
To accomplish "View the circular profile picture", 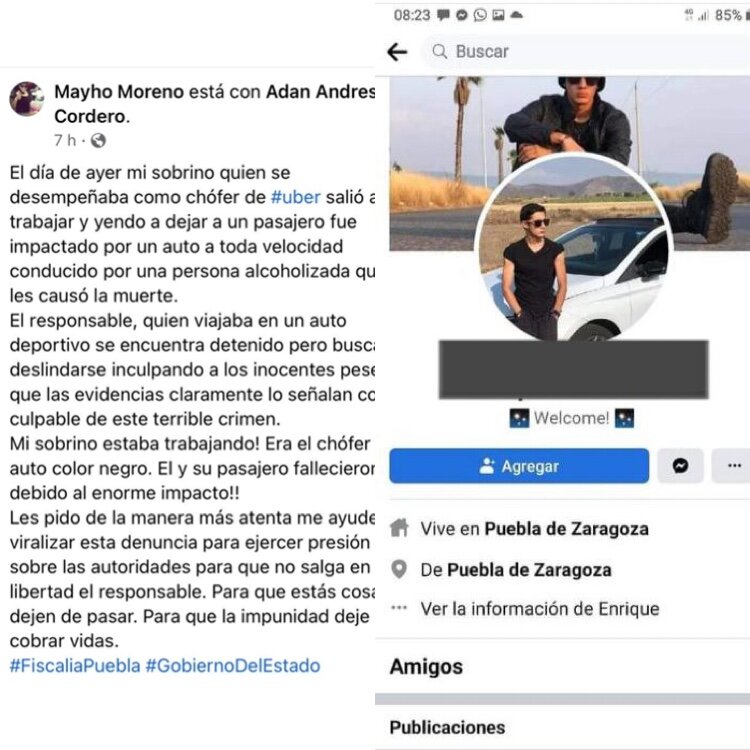I will (x=574, y=249).
